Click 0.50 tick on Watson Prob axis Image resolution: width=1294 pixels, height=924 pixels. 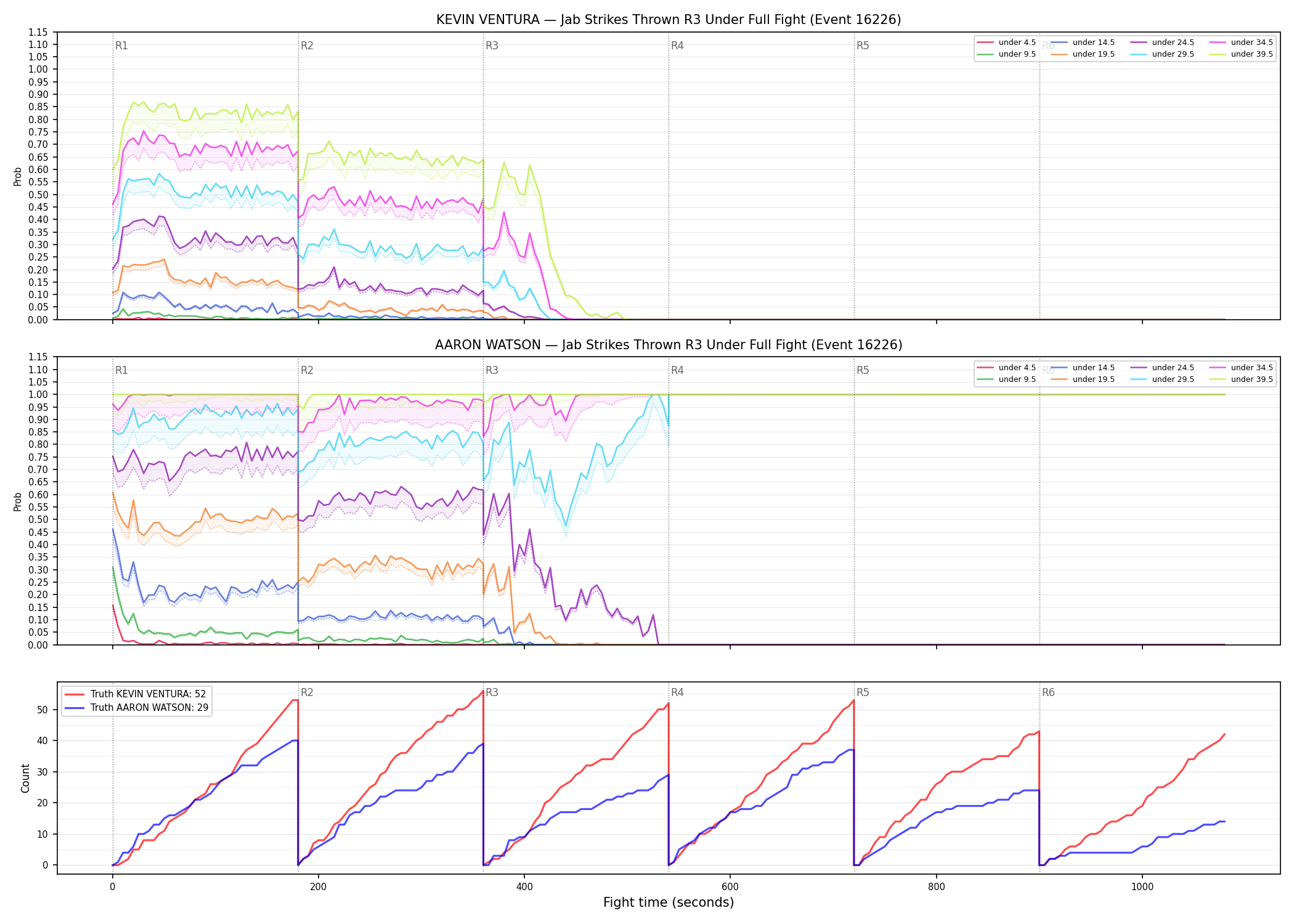[x=38, y=520]
